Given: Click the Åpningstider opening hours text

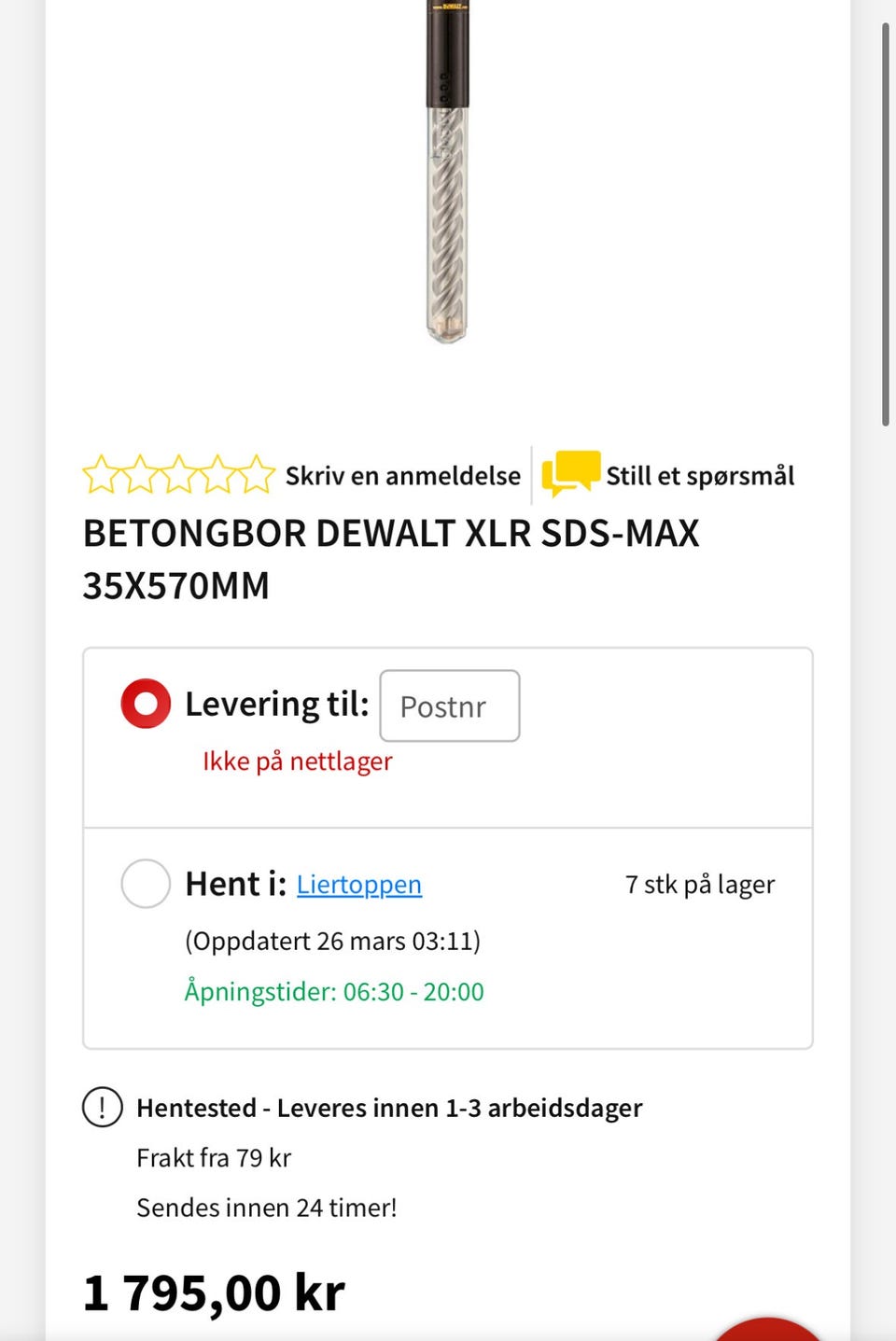Looking at the screenshot, I should tap(334, 991).
